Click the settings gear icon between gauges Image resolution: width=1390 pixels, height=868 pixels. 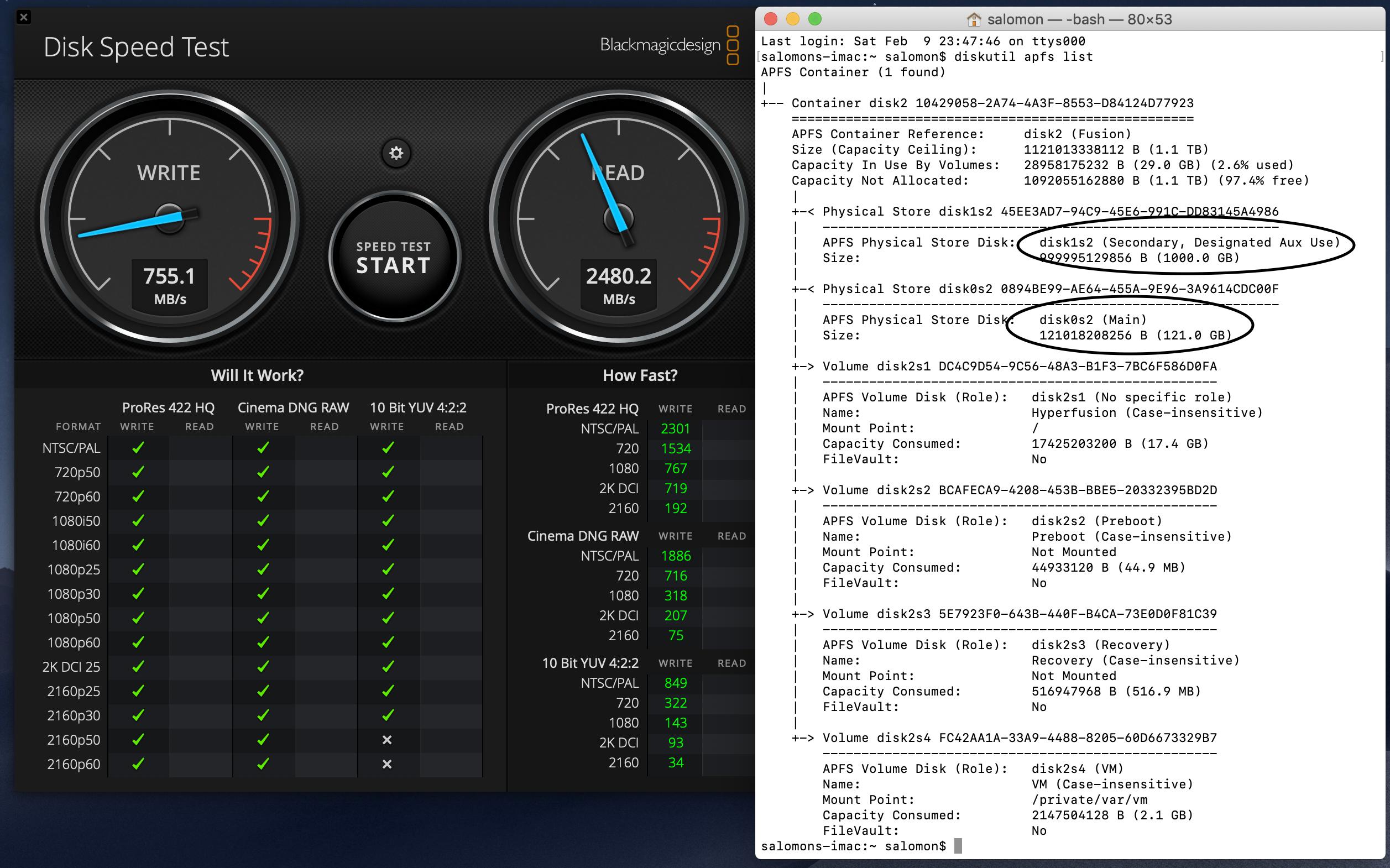coord(396,153)
